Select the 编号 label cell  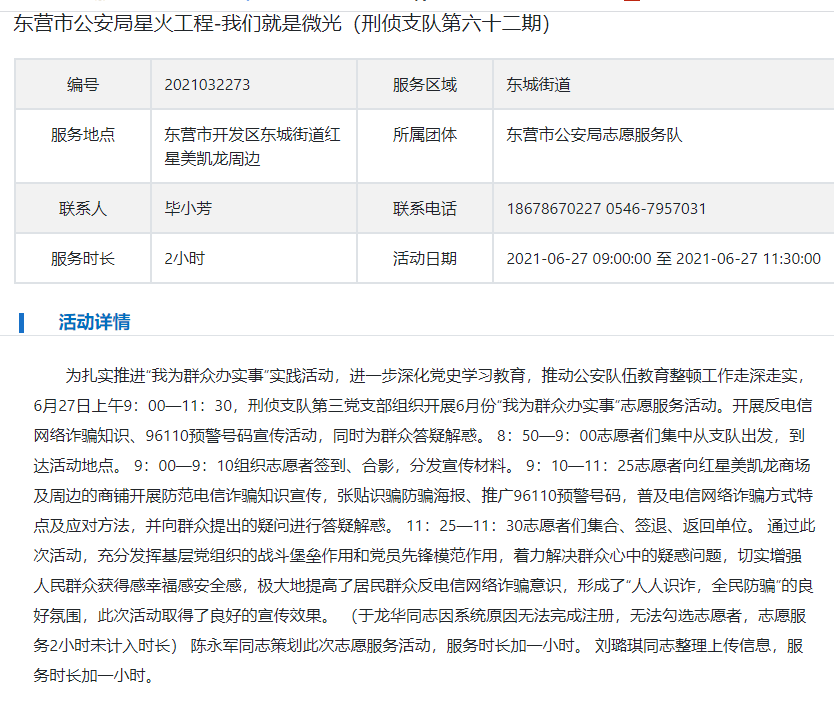[x=83, y=85]
